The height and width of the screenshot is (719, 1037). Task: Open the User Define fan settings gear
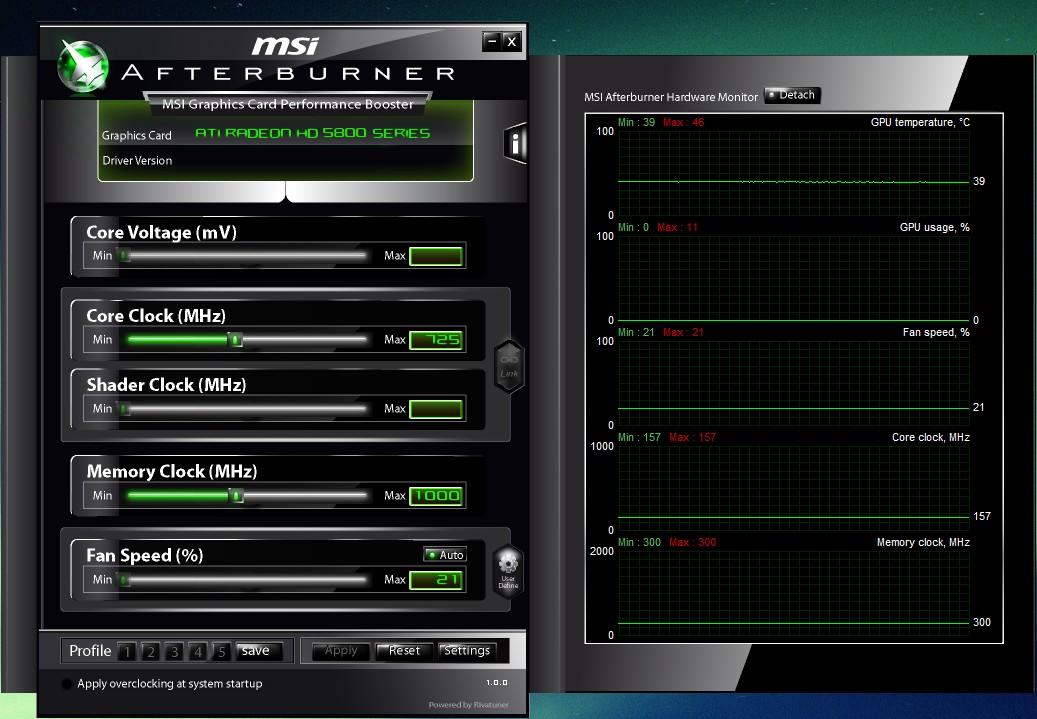point(508,571)
